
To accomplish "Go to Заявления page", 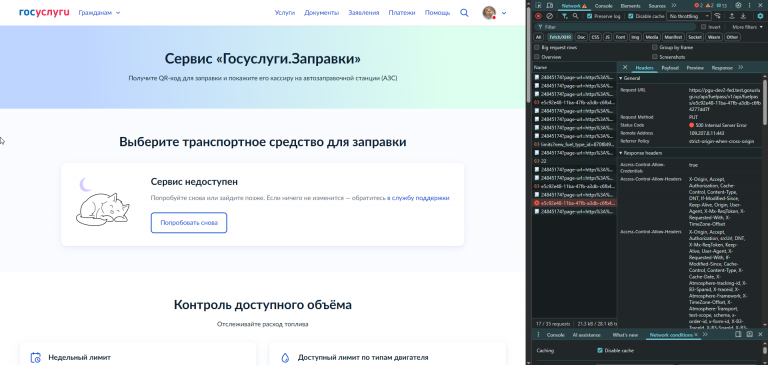I will coord(363,13).
